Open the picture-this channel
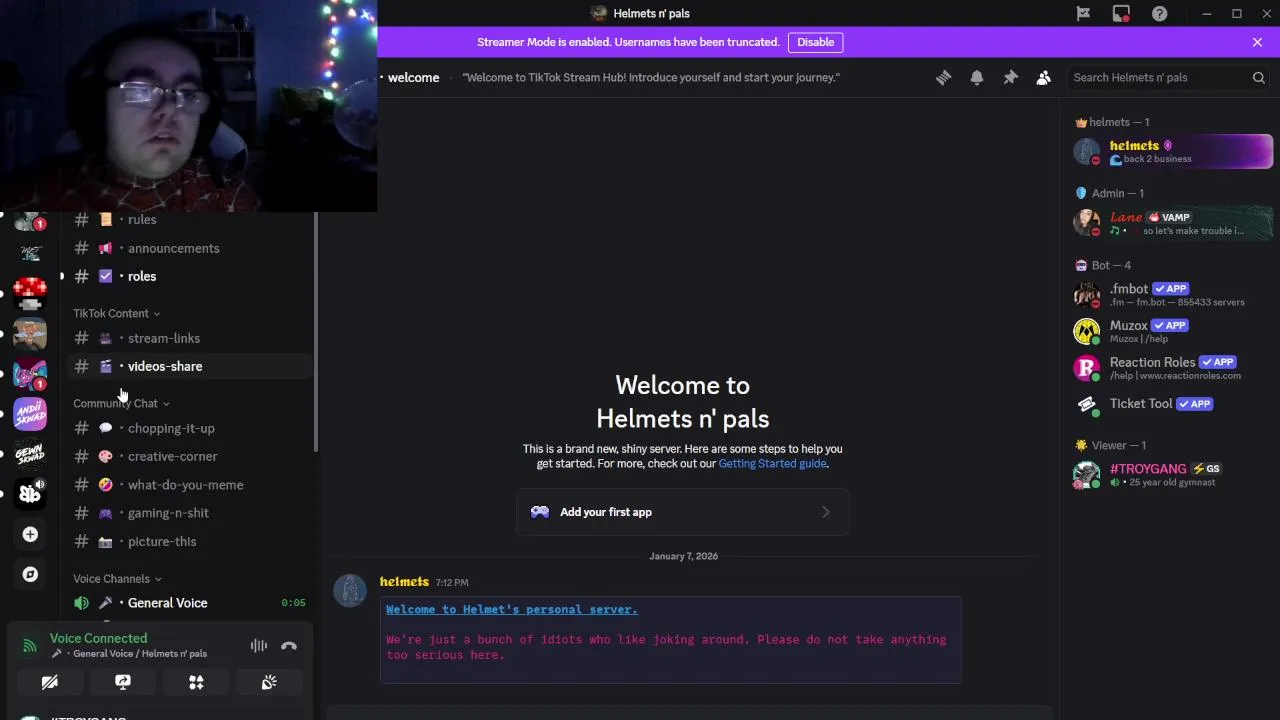 tap(188, 541)
